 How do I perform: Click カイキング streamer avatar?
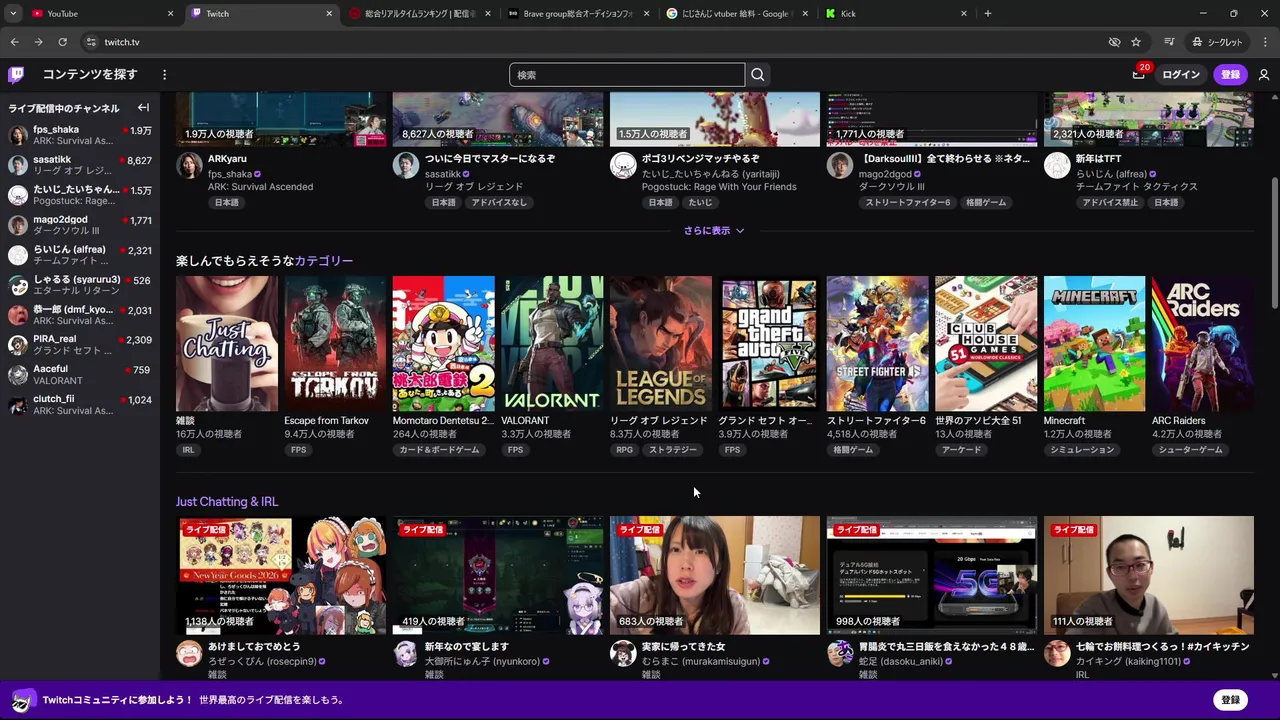click(x=1057, y=654)
